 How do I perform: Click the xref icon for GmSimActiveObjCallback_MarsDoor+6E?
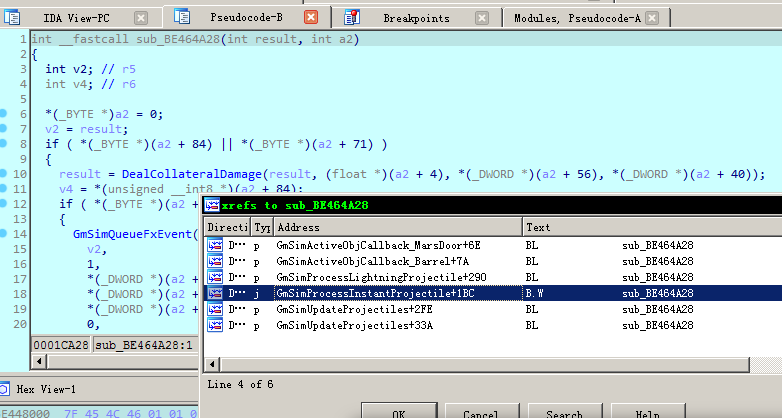pyautogui.click(x=215, y=245)
